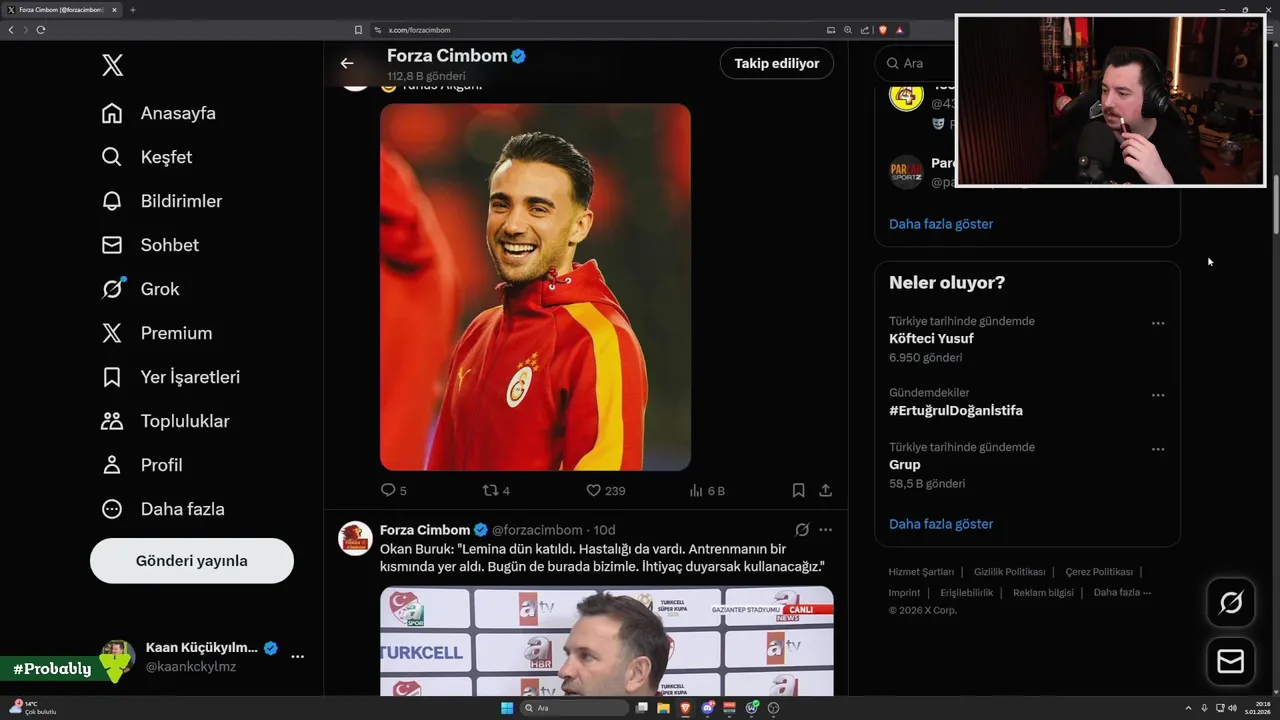Open the player photo in Galatasaray hoodie
This screenshot has width=1280, height=720.
[535, 287]
